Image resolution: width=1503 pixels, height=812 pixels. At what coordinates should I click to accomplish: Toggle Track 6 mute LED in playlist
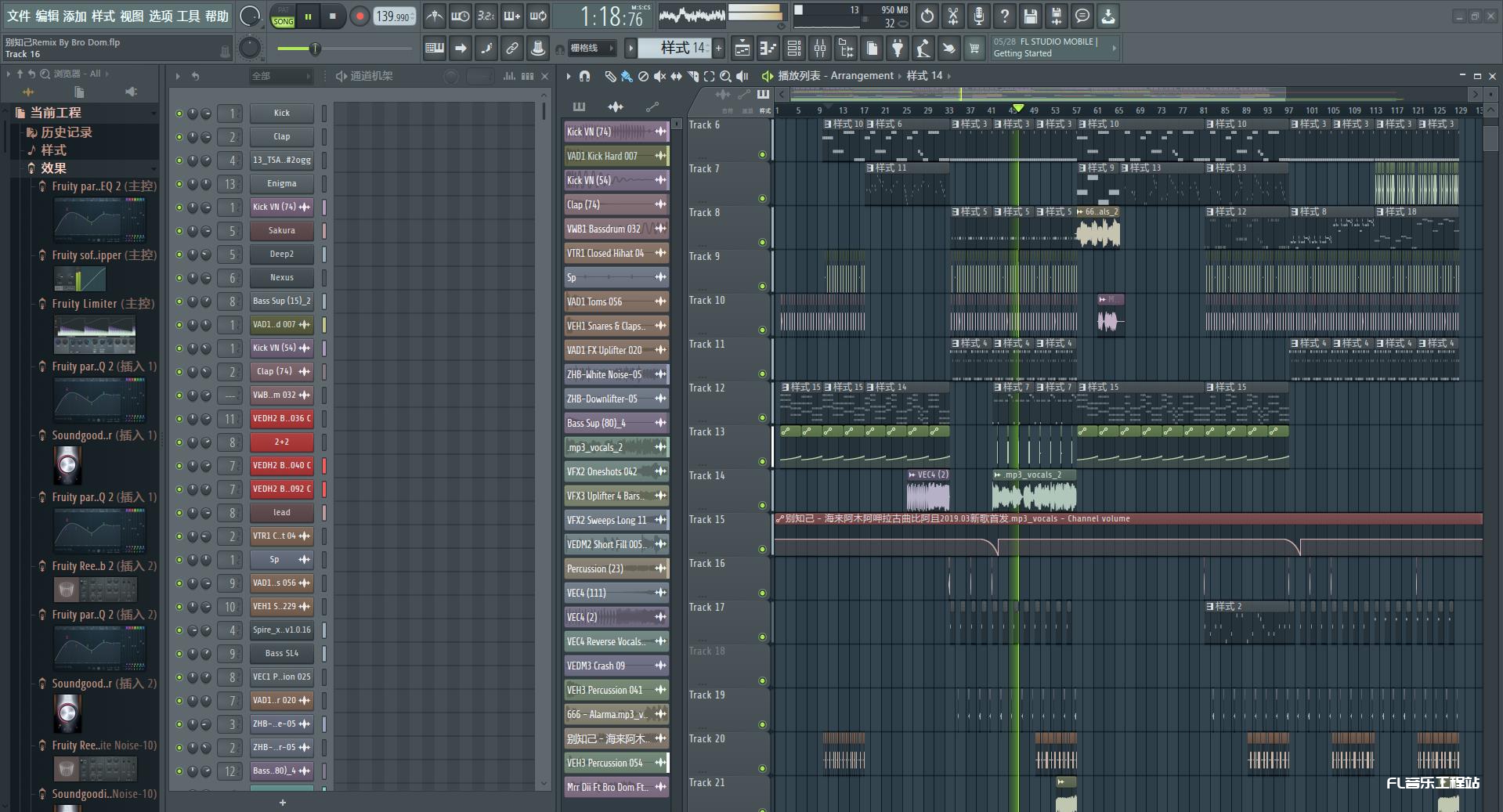(762, 155)
